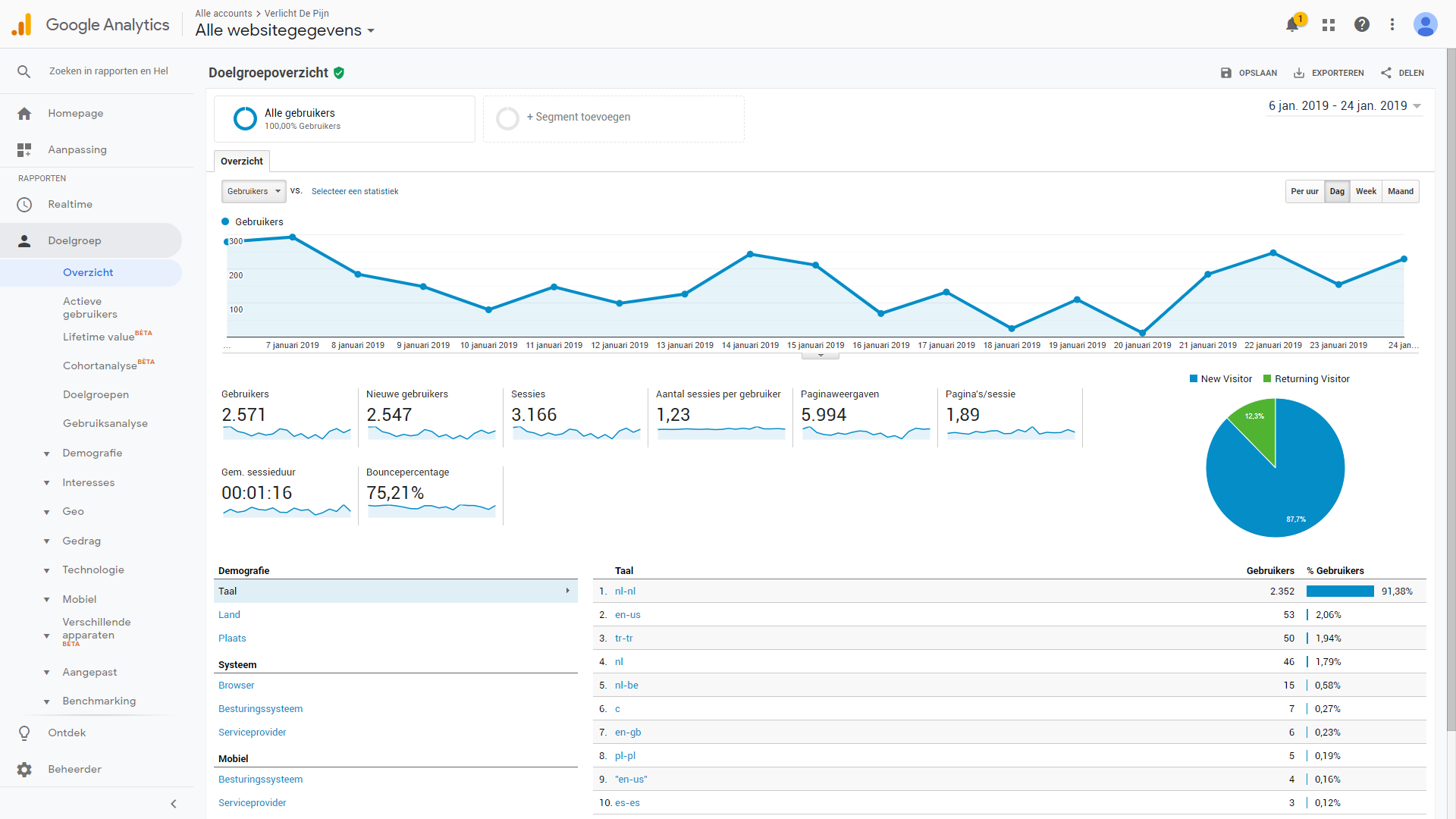Open the Browser system link

click(x=237, y=686)
